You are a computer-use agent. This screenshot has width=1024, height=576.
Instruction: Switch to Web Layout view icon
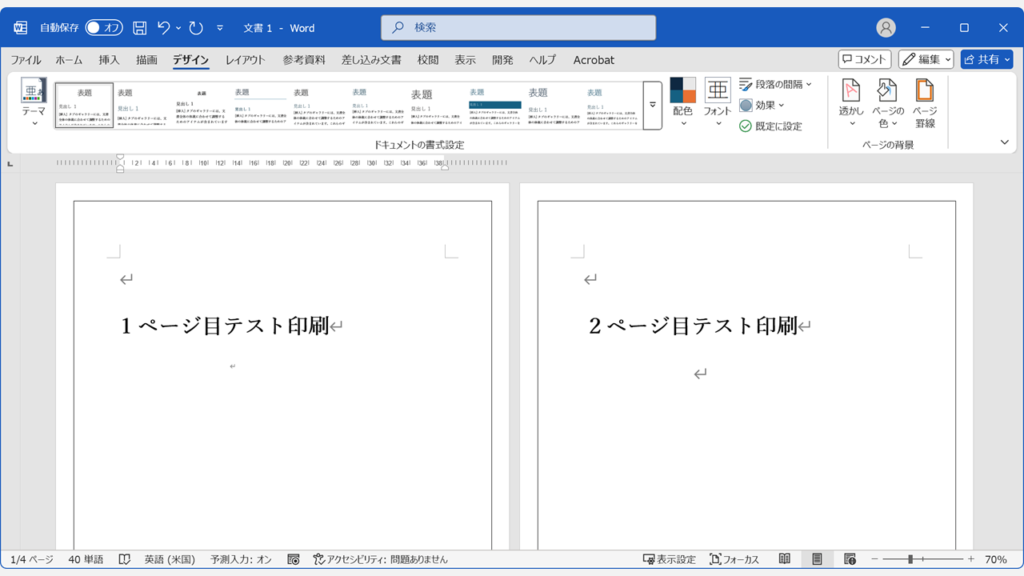tap(850, 559)
